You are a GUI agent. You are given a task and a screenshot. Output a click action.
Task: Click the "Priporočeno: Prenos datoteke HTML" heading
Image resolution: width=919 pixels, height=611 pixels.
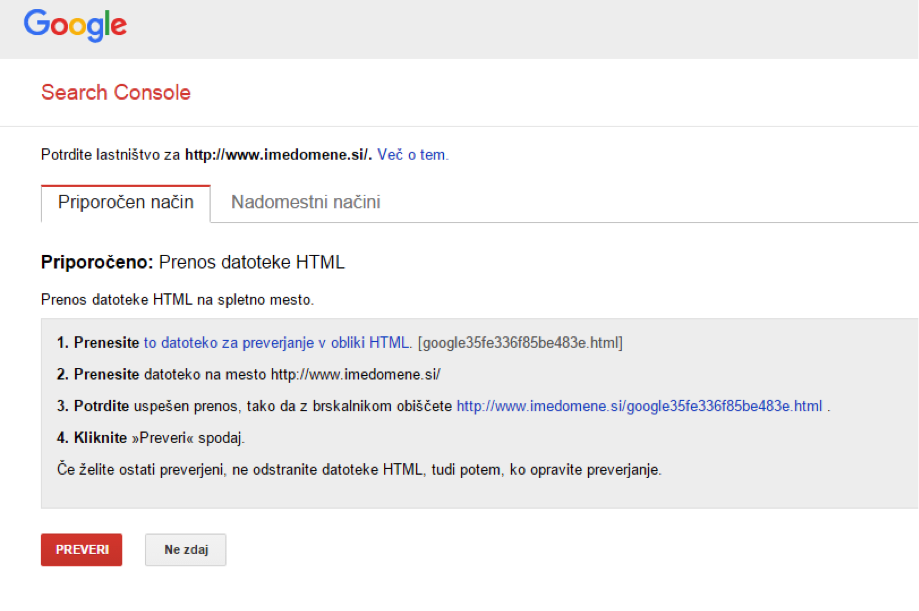[x=192, y=263]
